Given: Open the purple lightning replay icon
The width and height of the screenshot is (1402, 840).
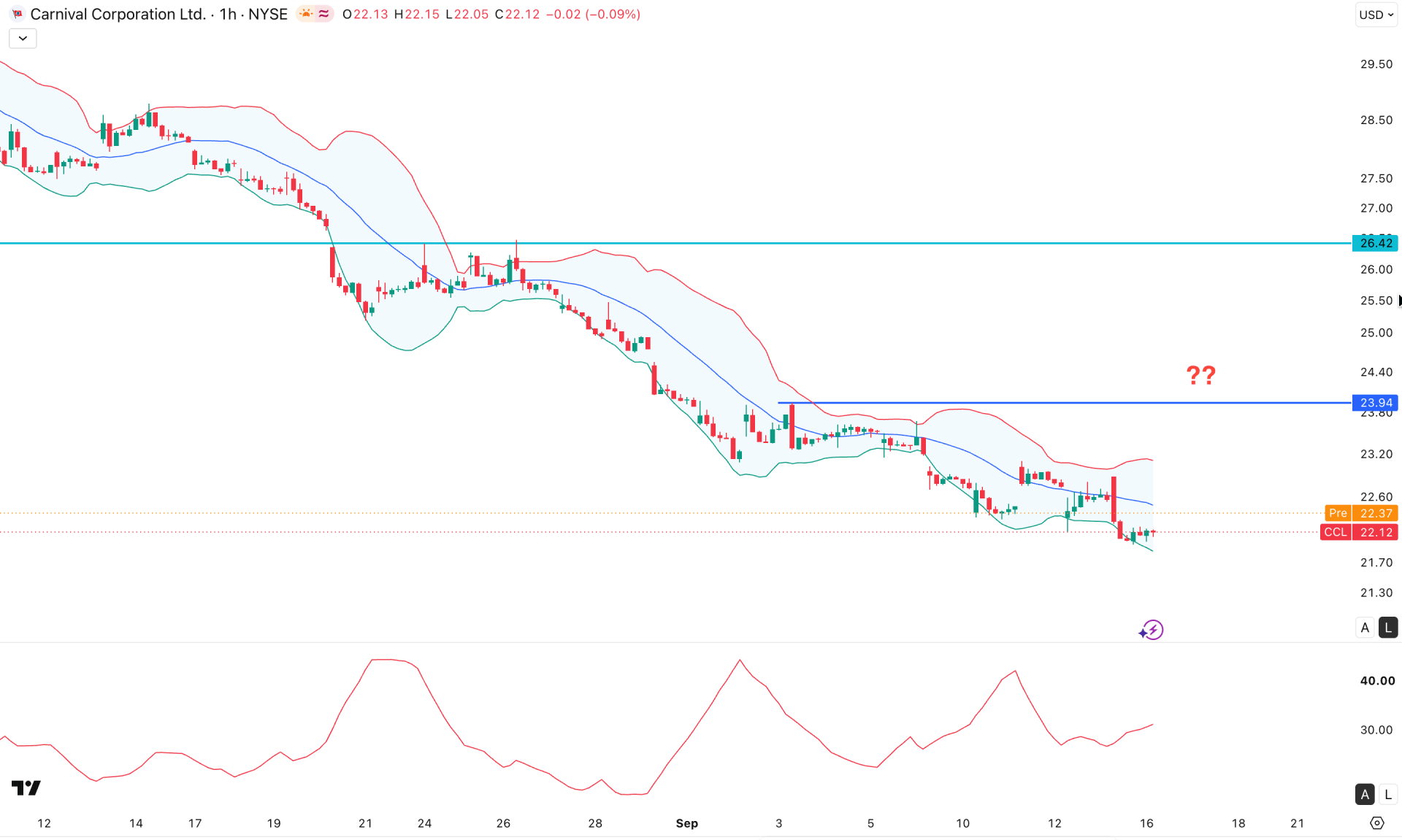Looking at the screenshot, I should (1151, 630).
